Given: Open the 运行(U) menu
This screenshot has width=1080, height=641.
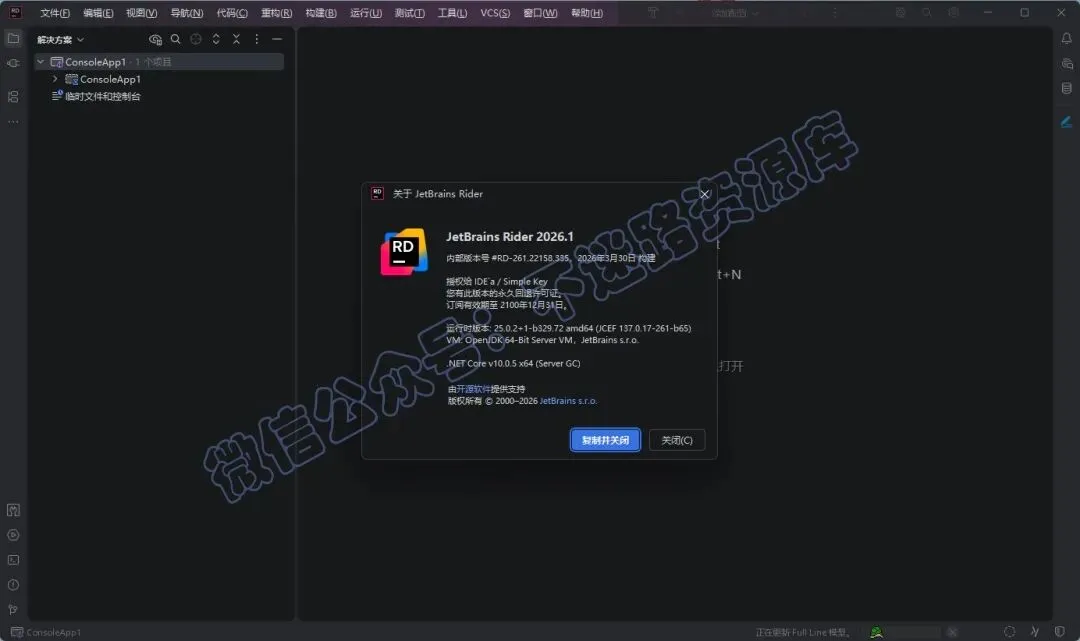Looking at the screenshot, I should tap(366, 13).
